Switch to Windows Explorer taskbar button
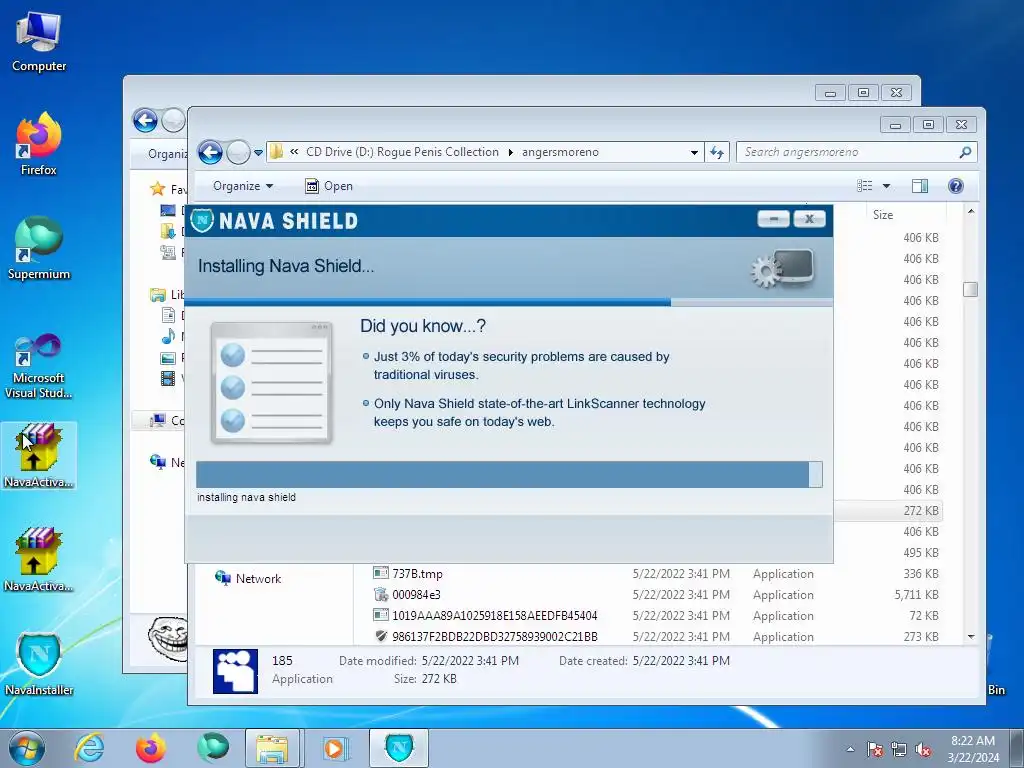The image size is (1024, 768). pos(272,748)
